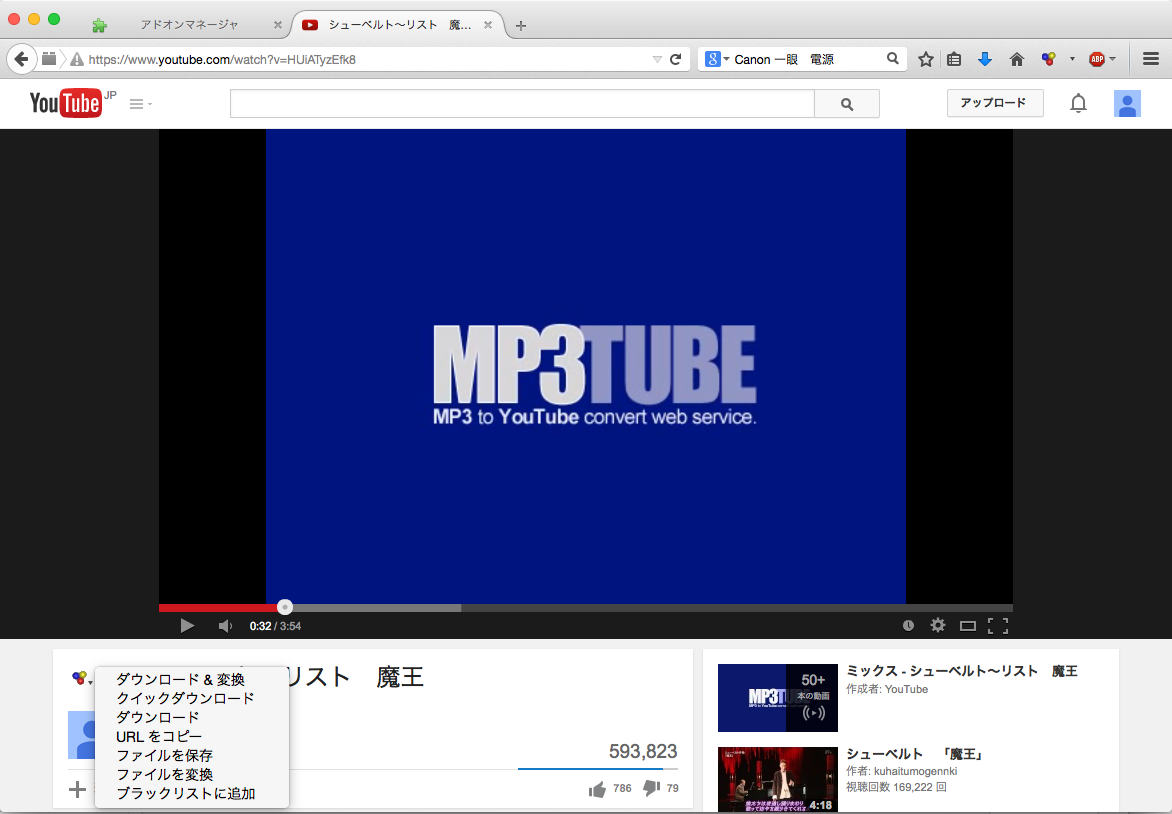
Task: Open downloads via blue arrow icon
Action: point(985,59)
